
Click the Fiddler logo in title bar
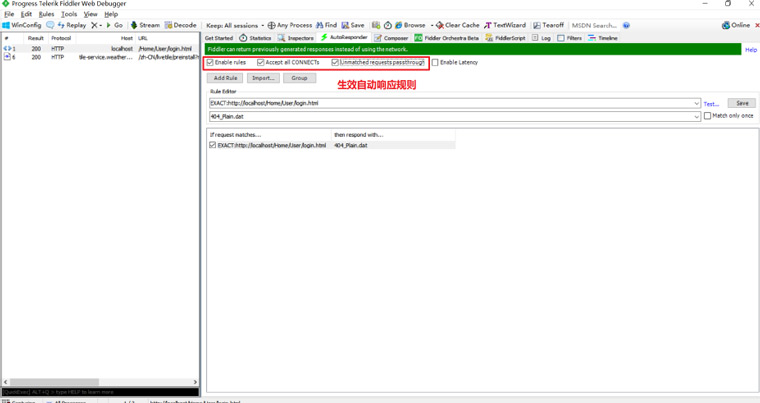[x=5, y=3]
